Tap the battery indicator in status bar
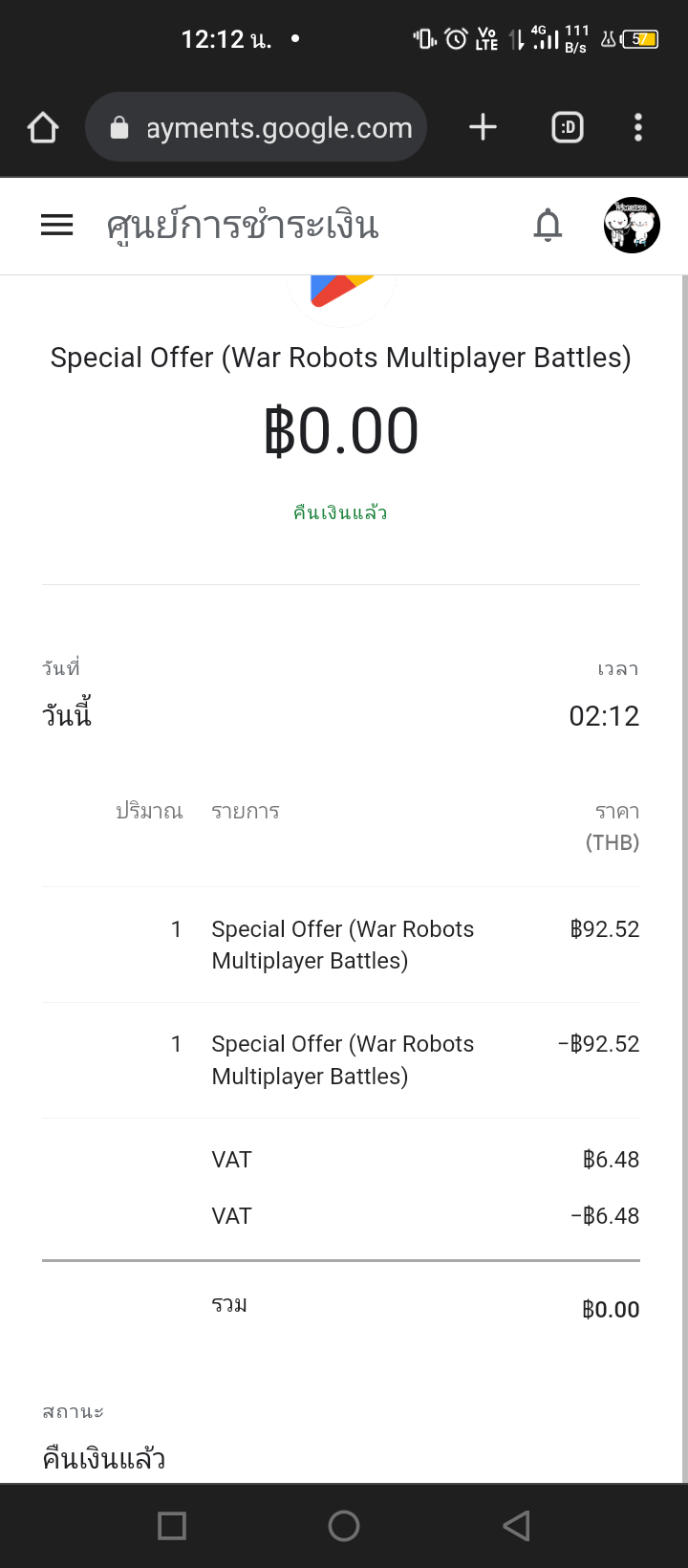688x1568 pixels. [640, 39]
